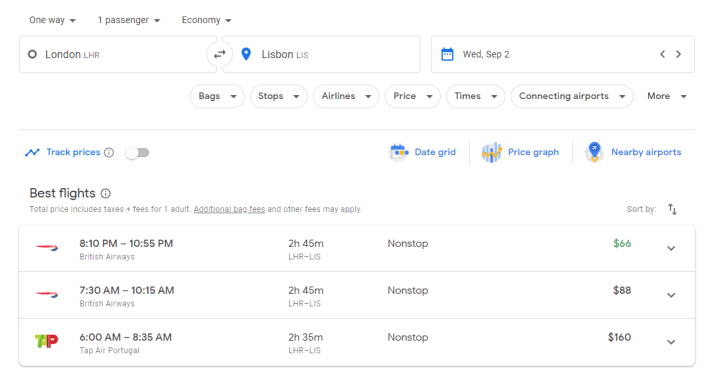Go to next departure date
The height and width of the screenshot is (379, 718).
tap(679, 54)
